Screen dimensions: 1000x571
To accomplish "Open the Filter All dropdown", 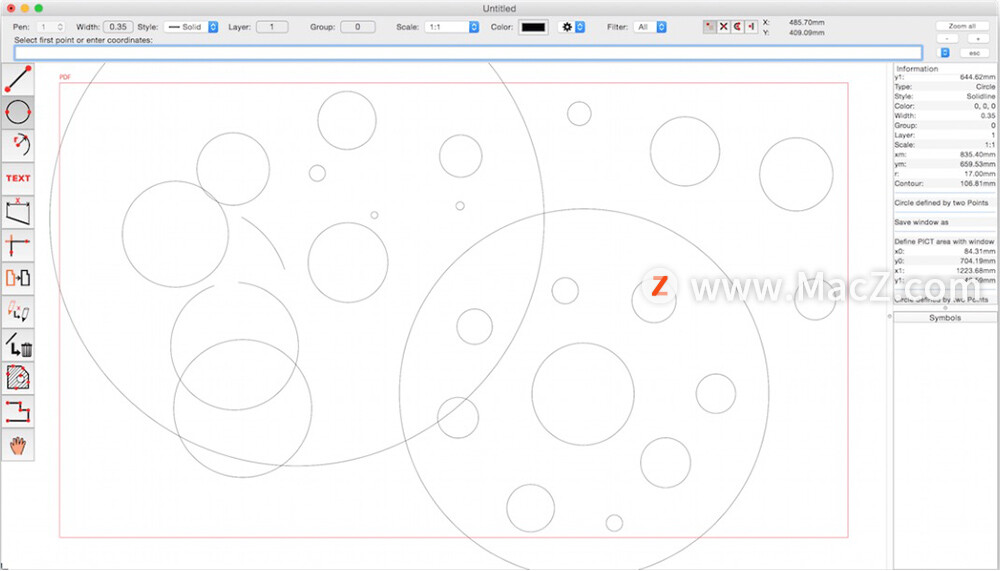I will click(x=650, y=27).
